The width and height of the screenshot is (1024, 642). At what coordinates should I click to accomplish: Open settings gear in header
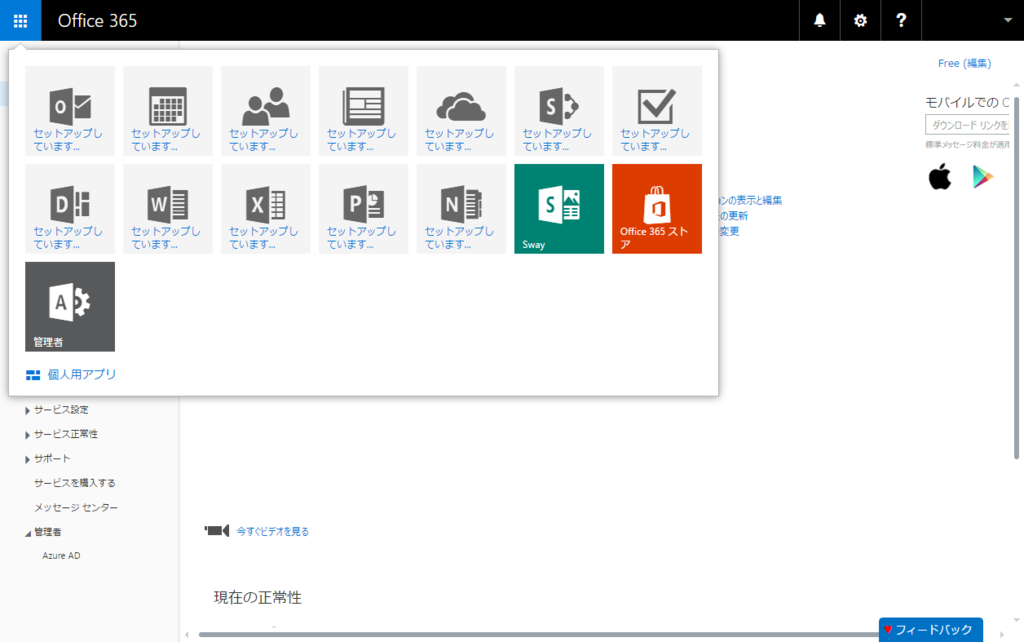[860, 20]
